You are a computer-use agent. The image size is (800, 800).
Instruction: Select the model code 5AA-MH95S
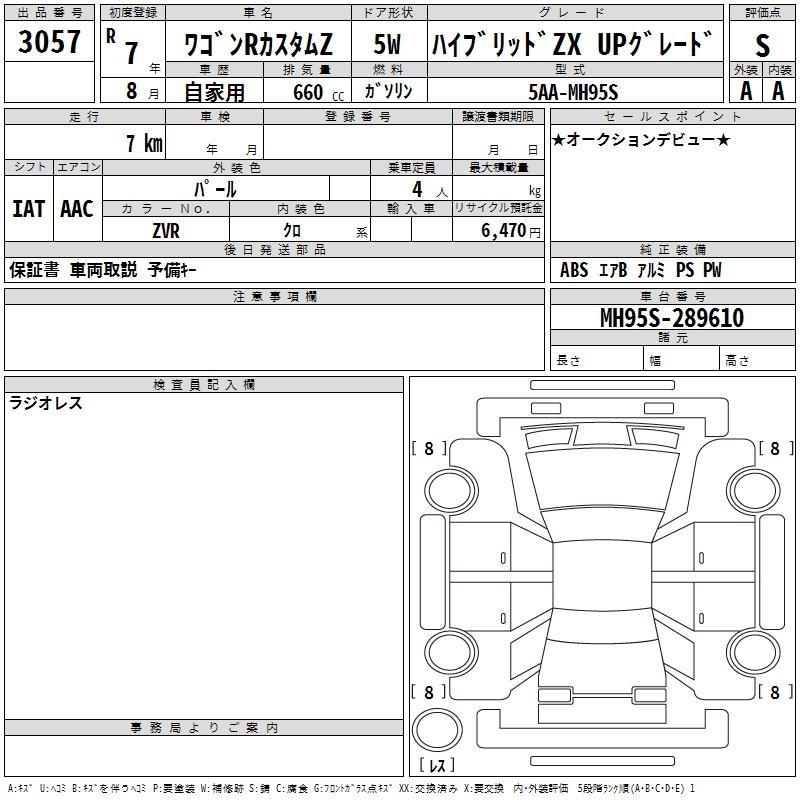574,91
